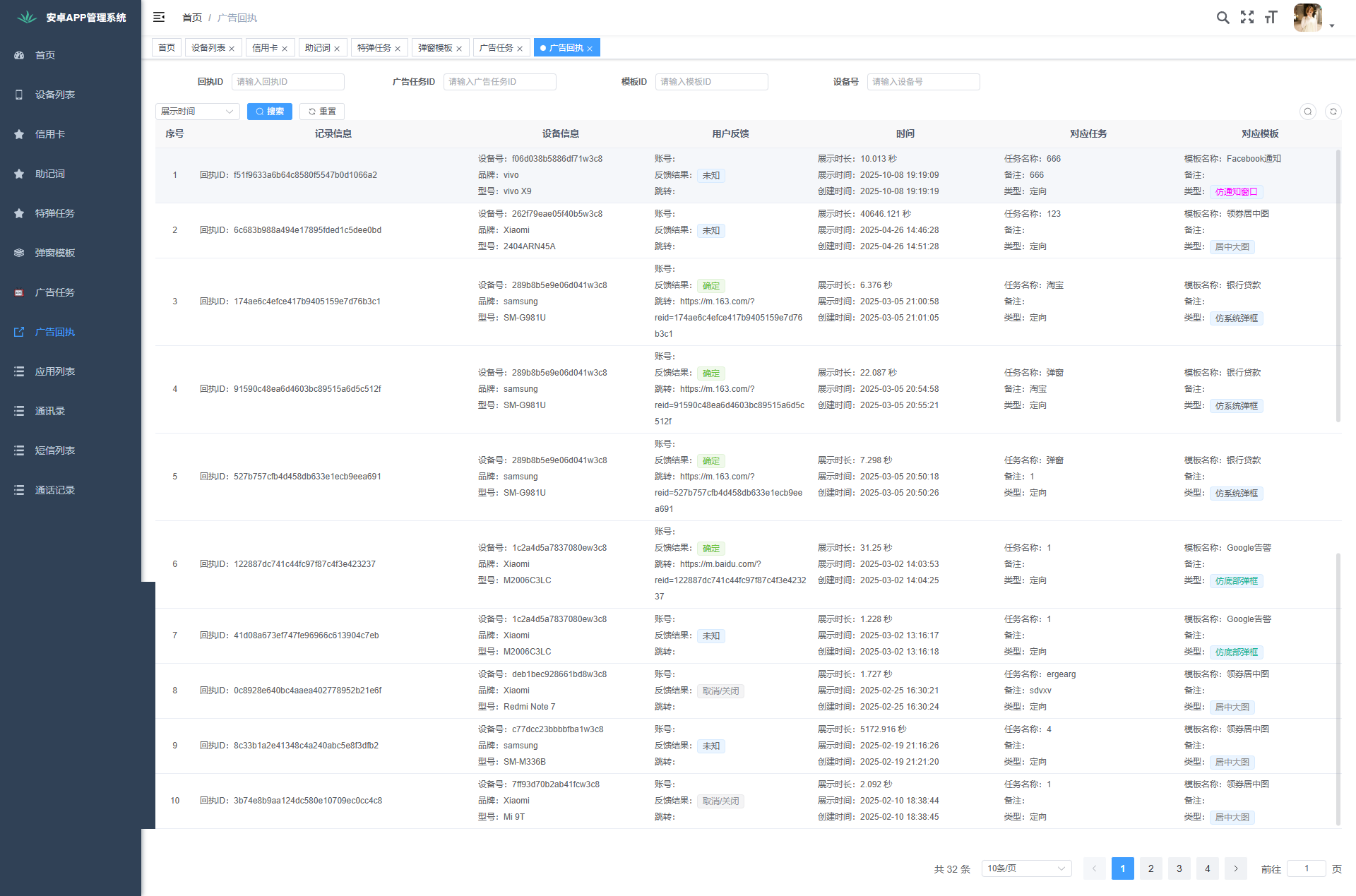Expand the avatar dropdown caret

pyautogui.click(x=1332, y=25)
